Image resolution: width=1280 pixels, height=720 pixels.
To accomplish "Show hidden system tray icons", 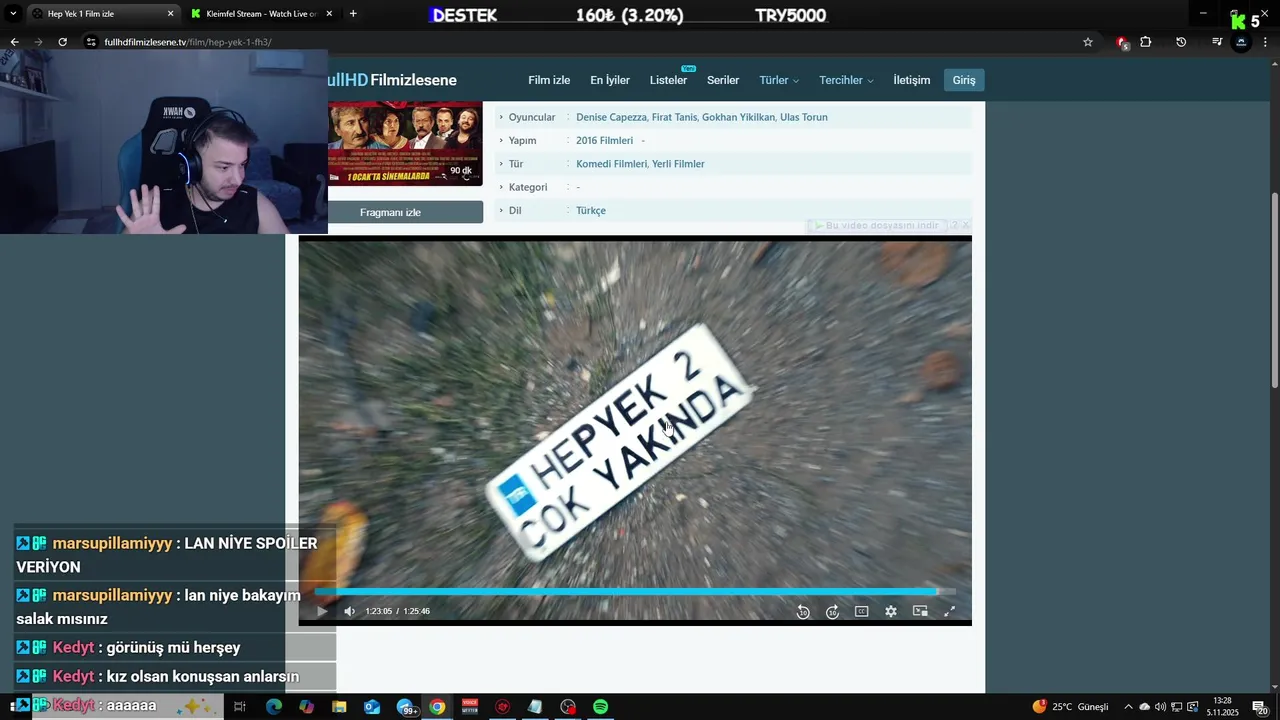I will click(1128, 707).
